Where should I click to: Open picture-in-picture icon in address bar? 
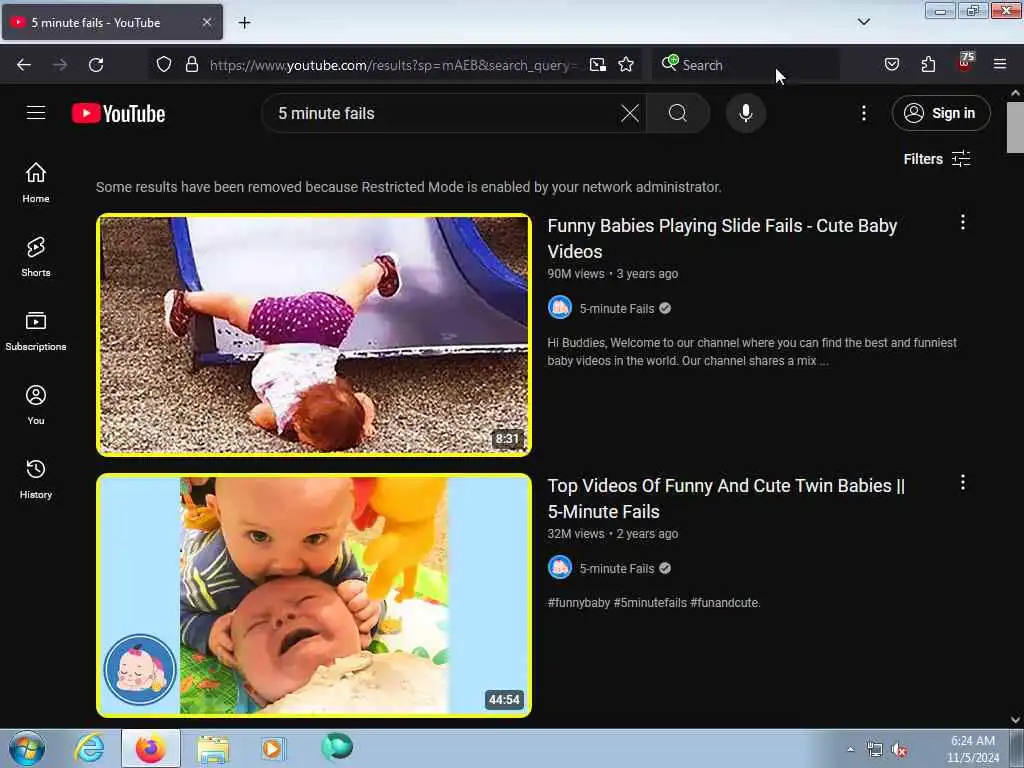(598, 64)
